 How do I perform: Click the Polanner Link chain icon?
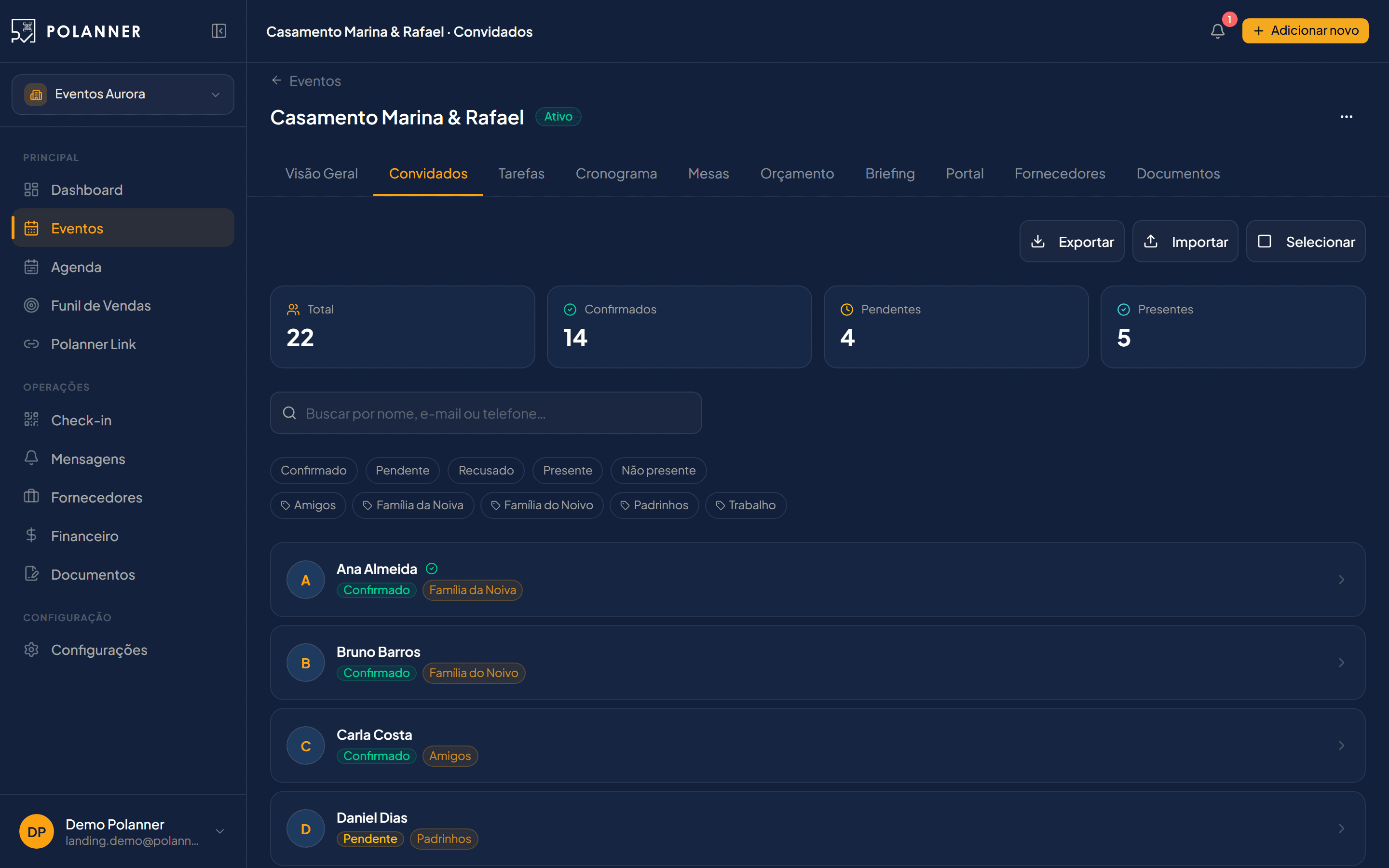pyautogui.click(x=31, y=344)
